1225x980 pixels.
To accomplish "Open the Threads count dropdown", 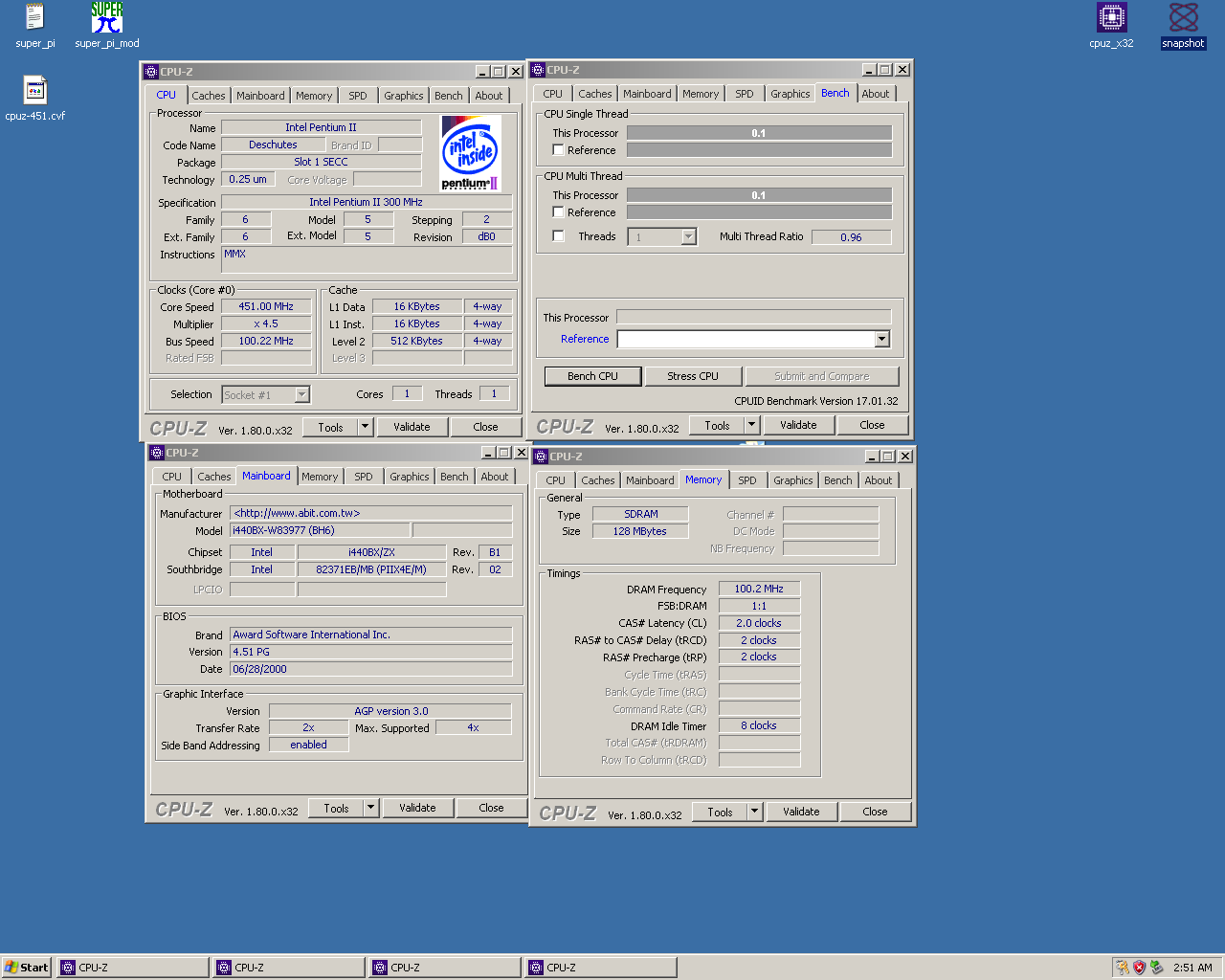I will click(x=688, y=236).
